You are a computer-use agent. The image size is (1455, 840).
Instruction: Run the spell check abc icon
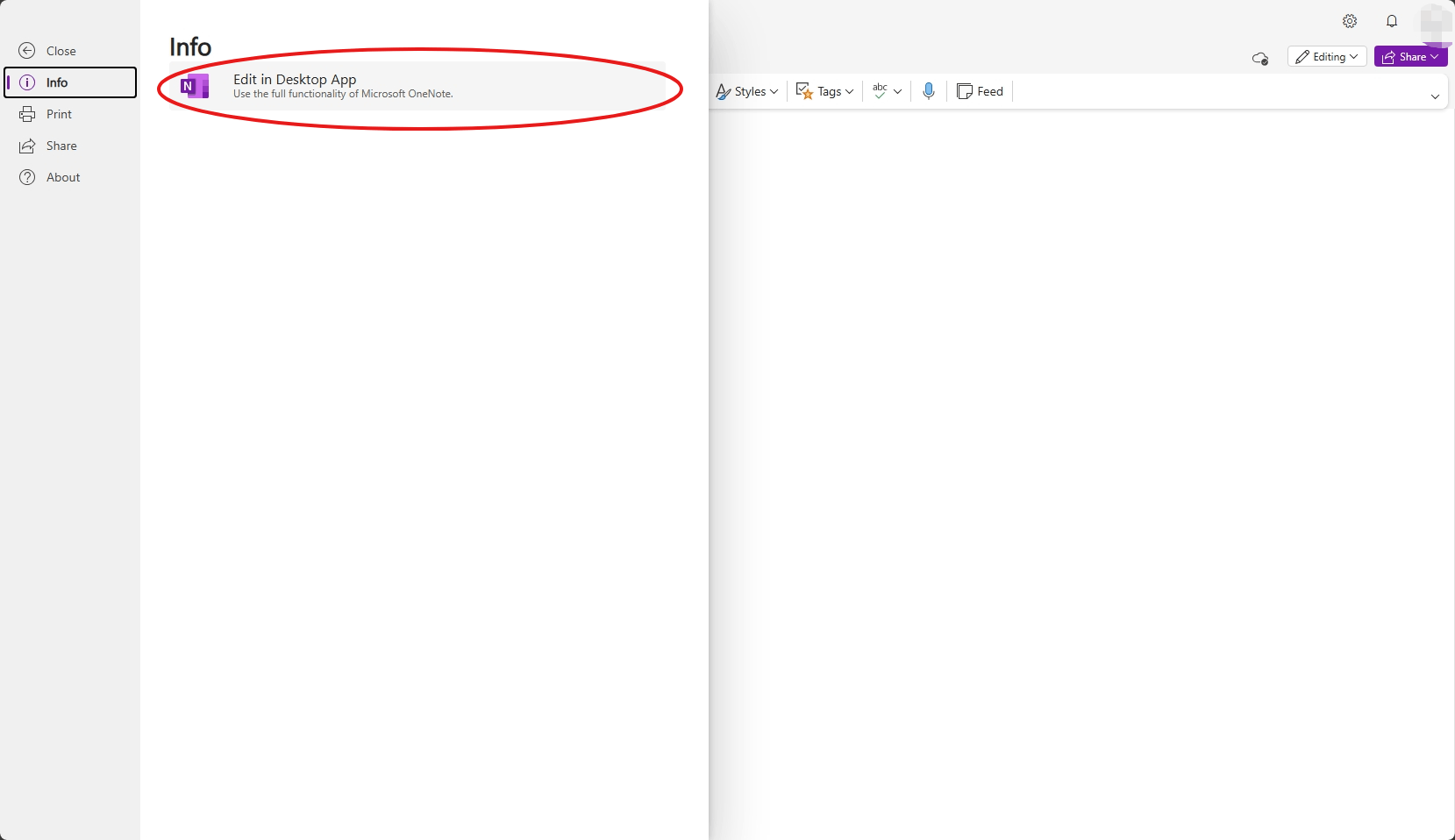click(880, 91)
